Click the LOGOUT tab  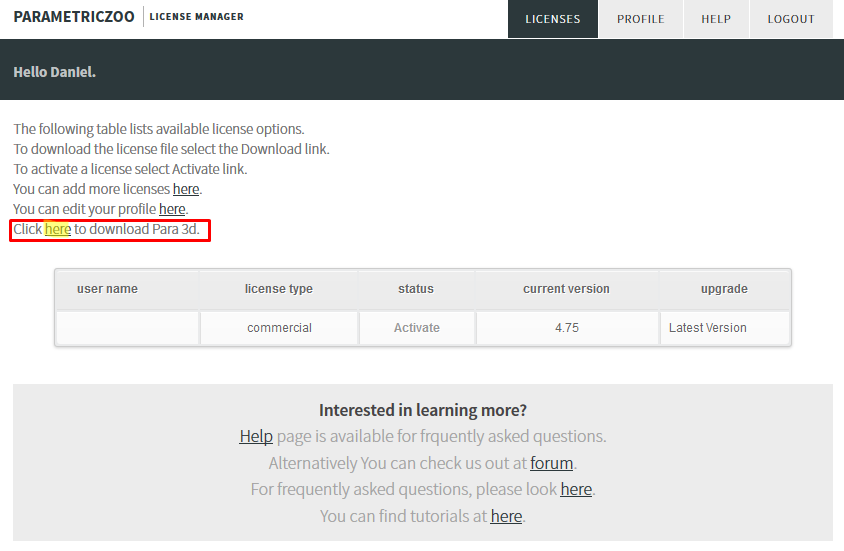(x=791, y=19)
